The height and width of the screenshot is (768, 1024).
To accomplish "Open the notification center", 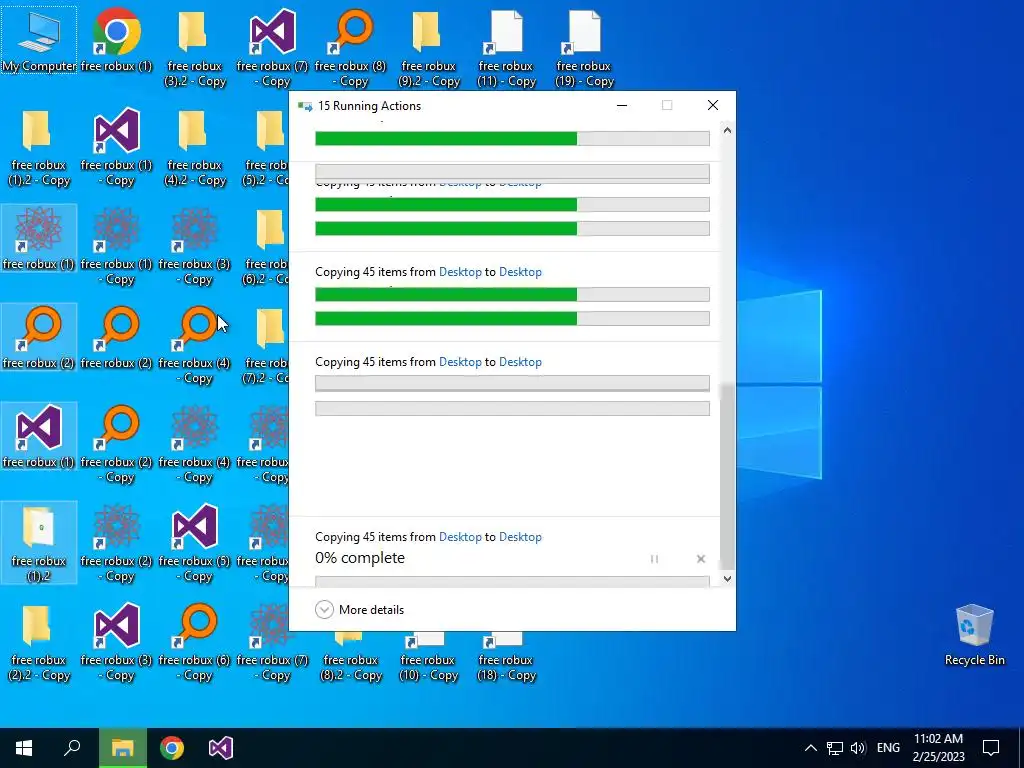I will click(x=991, y=748).
